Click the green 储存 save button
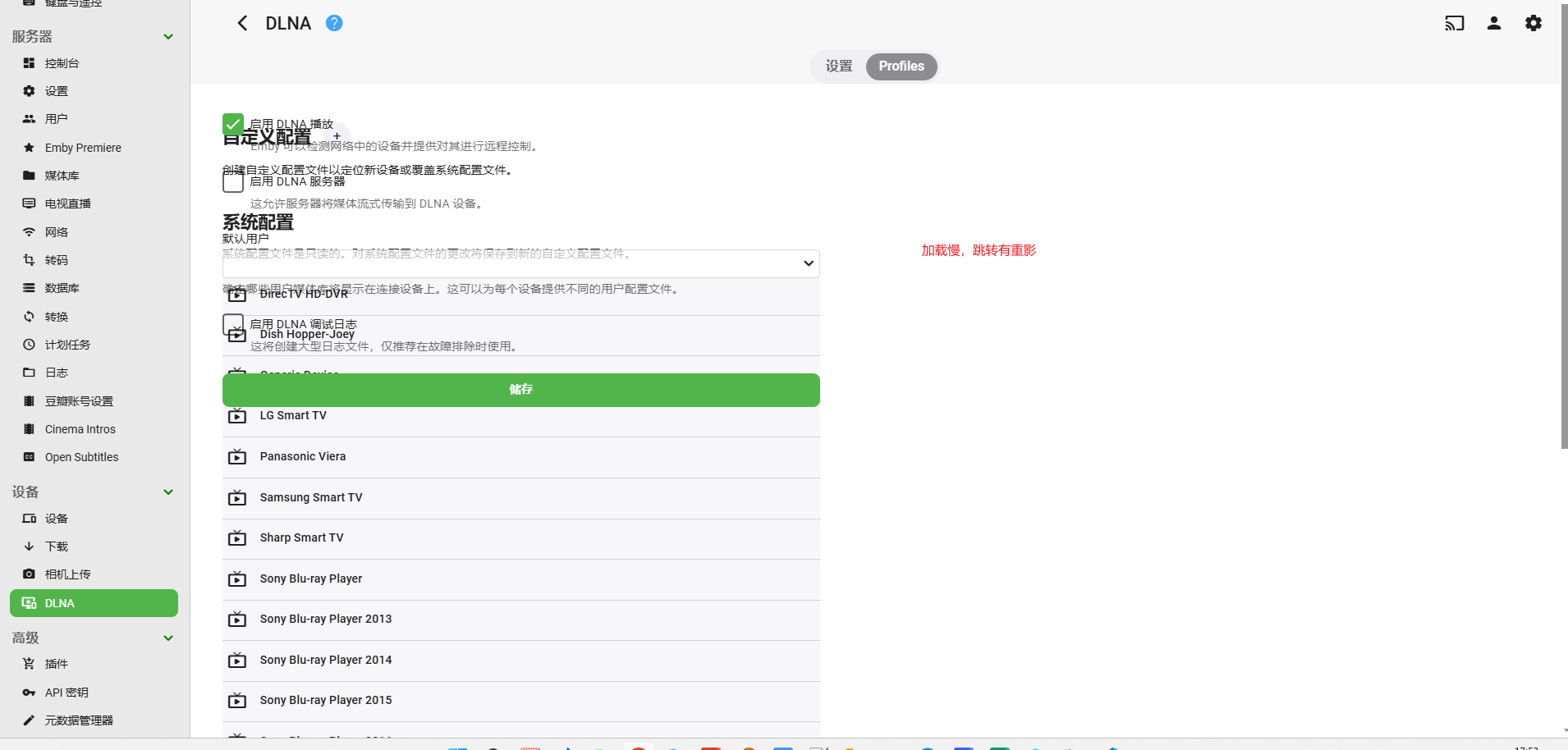The width and height of the screenshot is (1568, 750). (520, 390)
